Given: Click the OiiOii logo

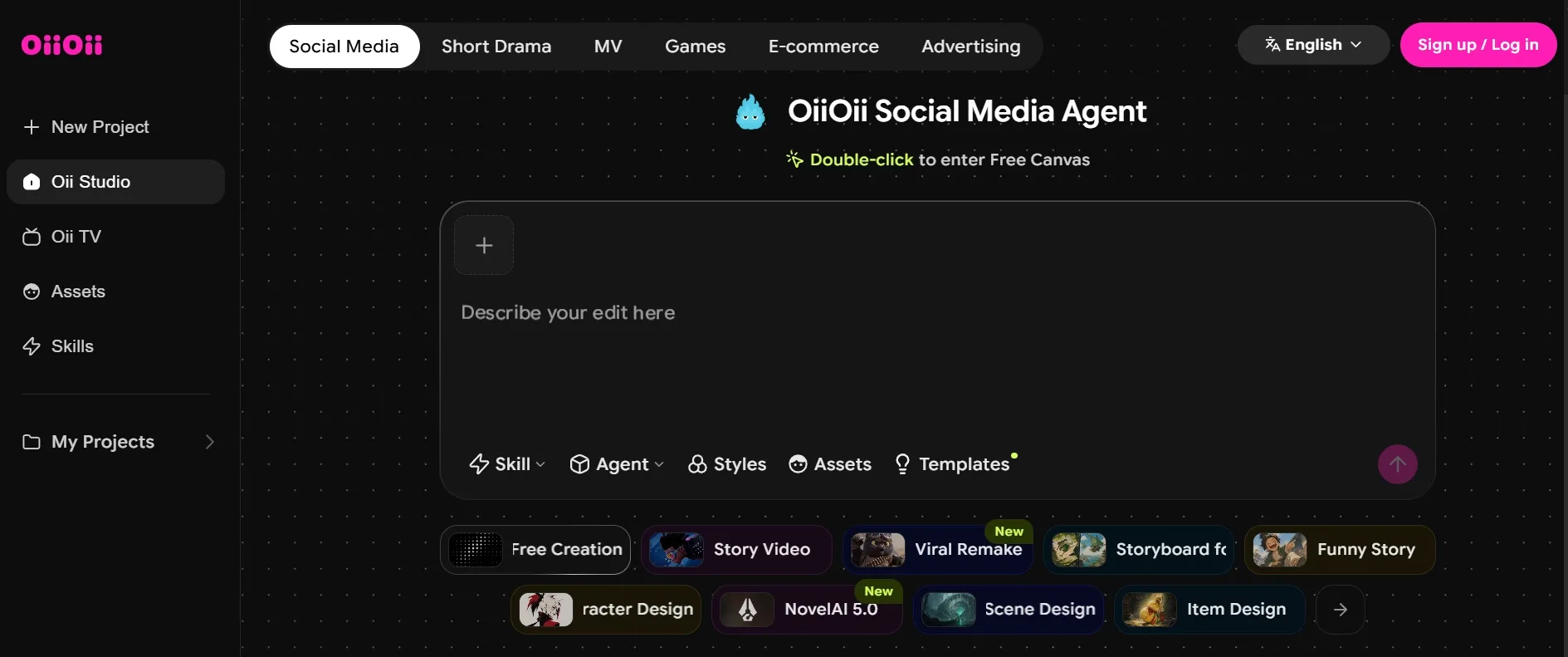Looking at the screenshot, I should click(x=62, y=45).
